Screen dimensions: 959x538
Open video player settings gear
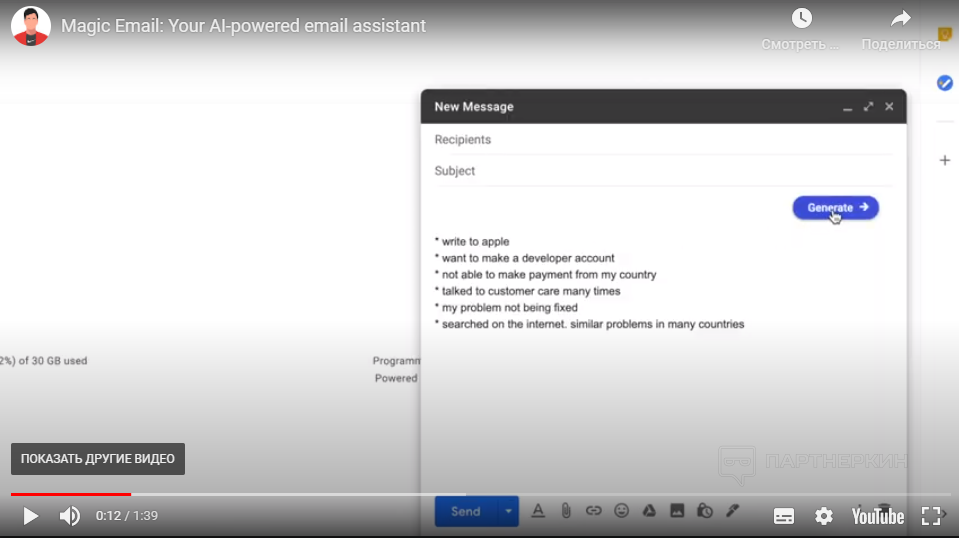[824, 516]
